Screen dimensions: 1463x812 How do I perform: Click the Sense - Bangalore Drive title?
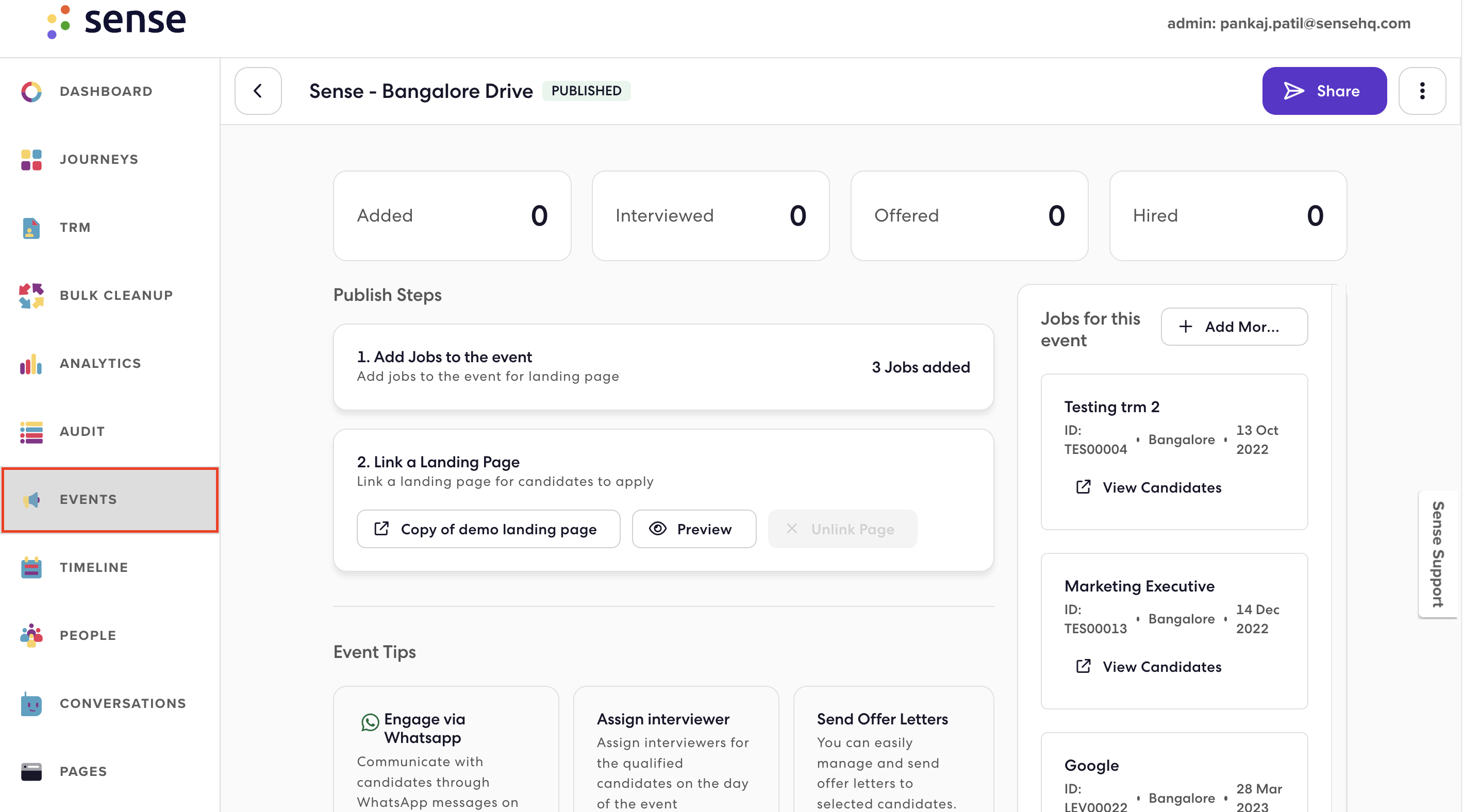point(421,91)
